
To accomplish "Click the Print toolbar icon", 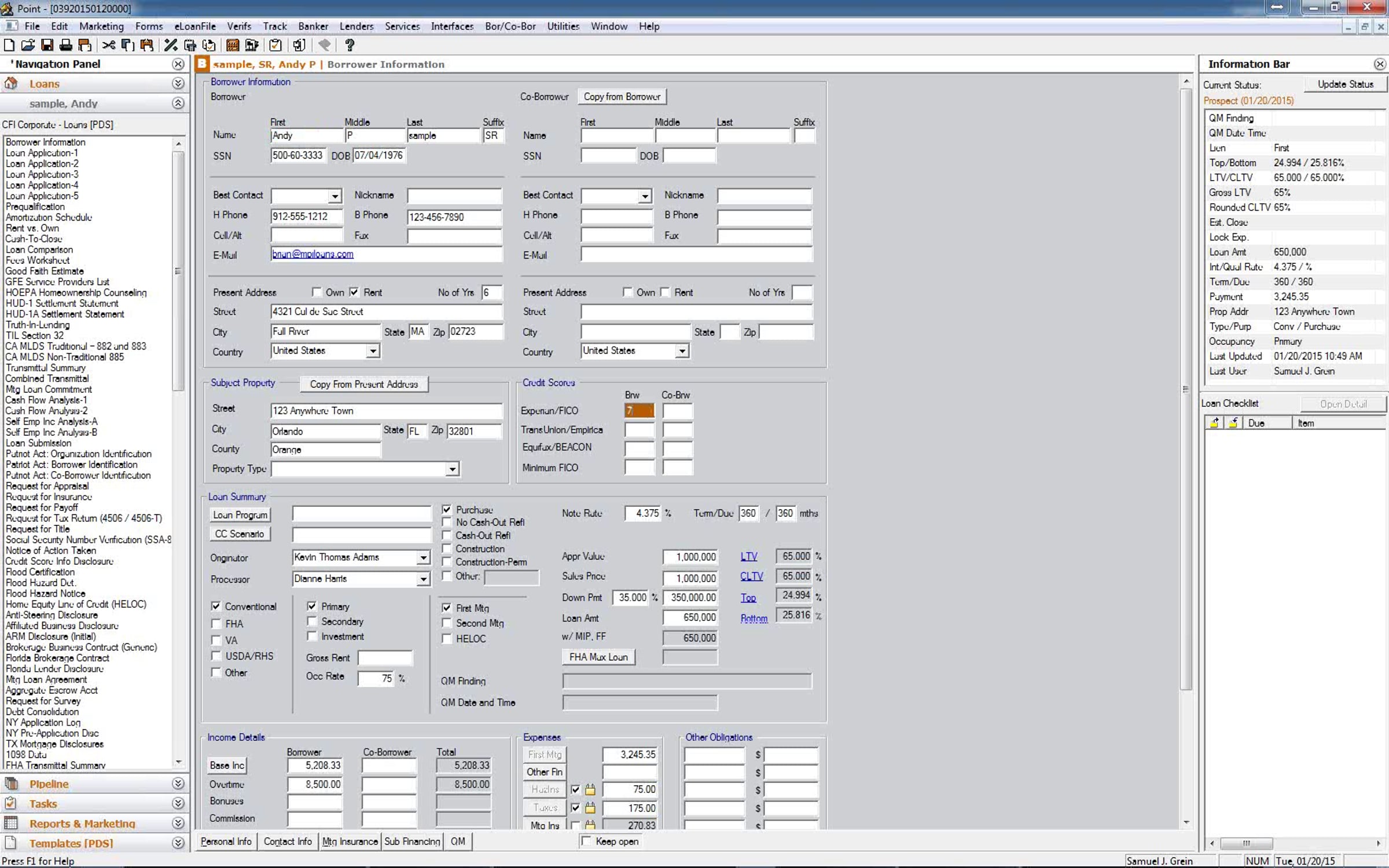I will coord(66,45).
